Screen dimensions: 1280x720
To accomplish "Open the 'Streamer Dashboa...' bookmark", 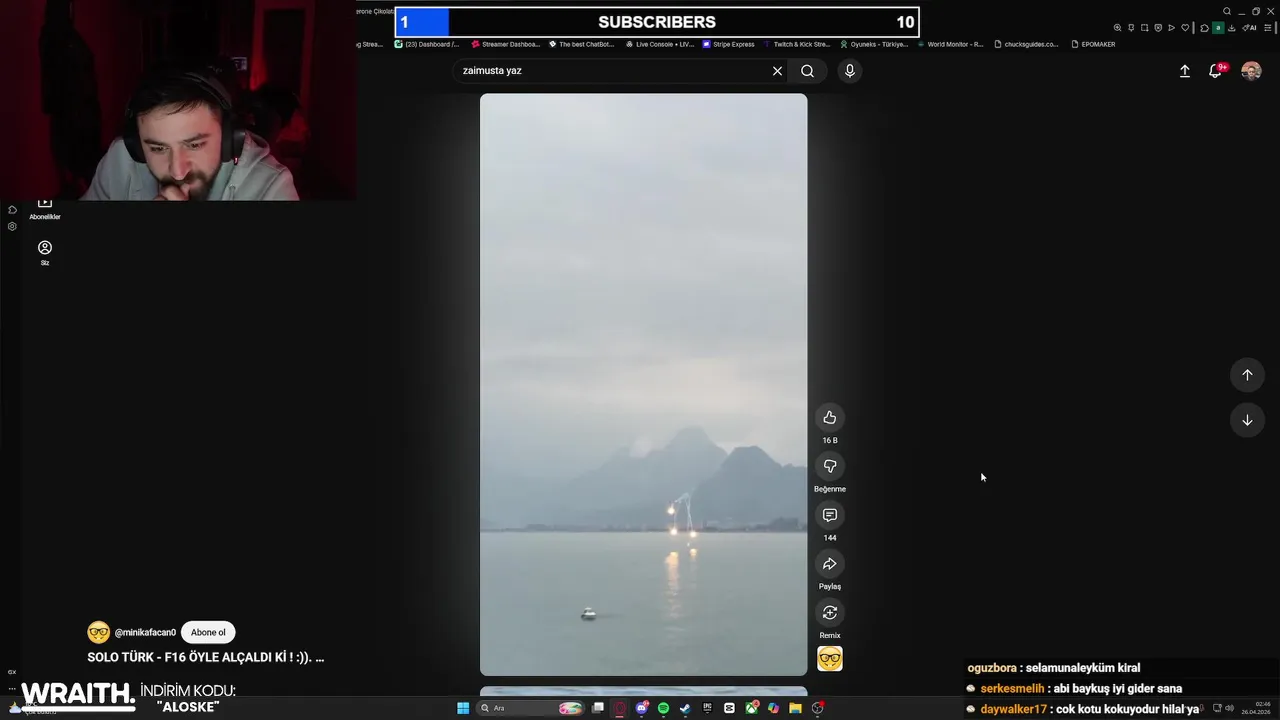I will [506, 44].
